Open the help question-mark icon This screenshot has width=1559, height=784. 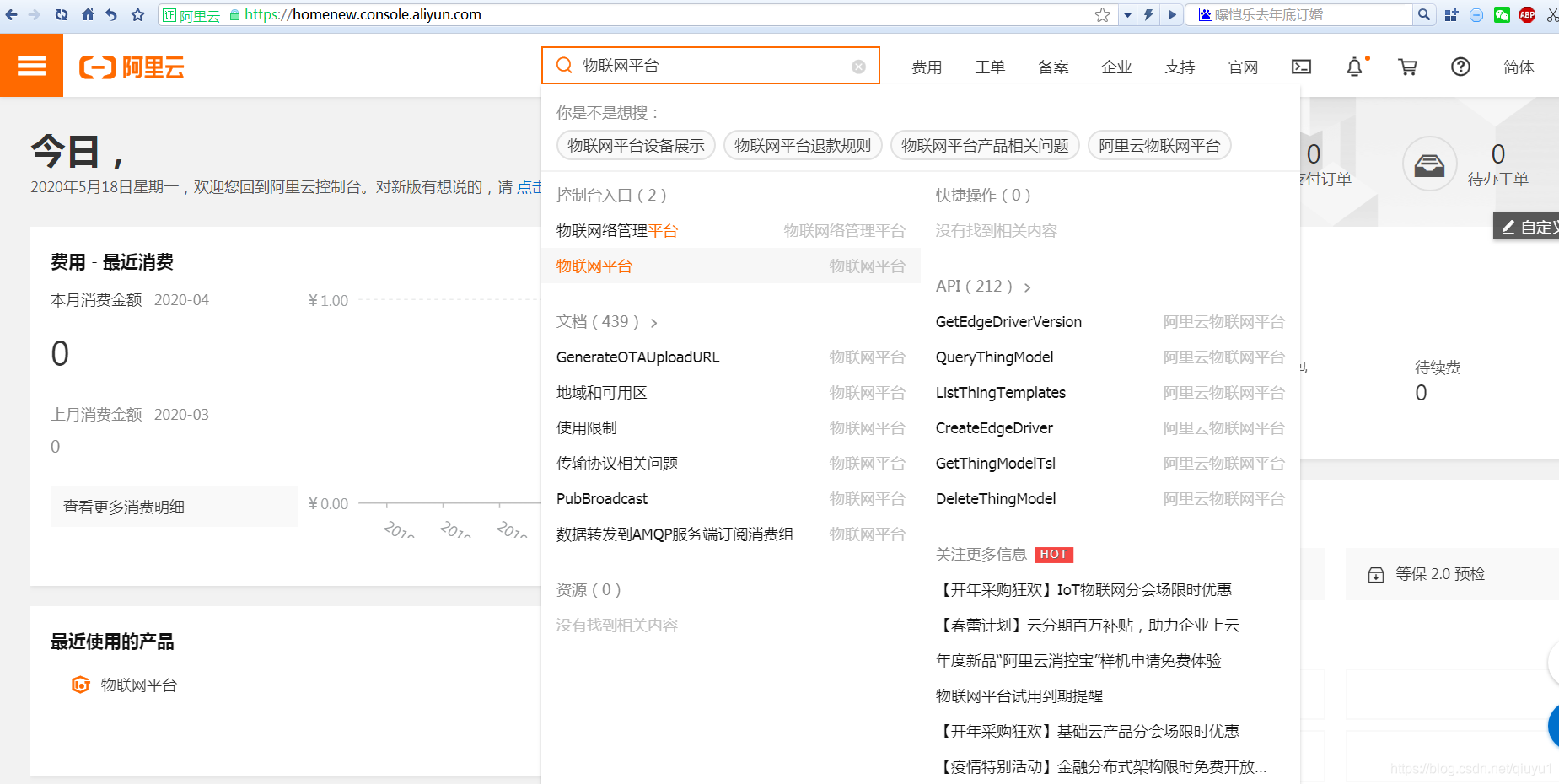pyautogui.click(x=1460, y=67)
